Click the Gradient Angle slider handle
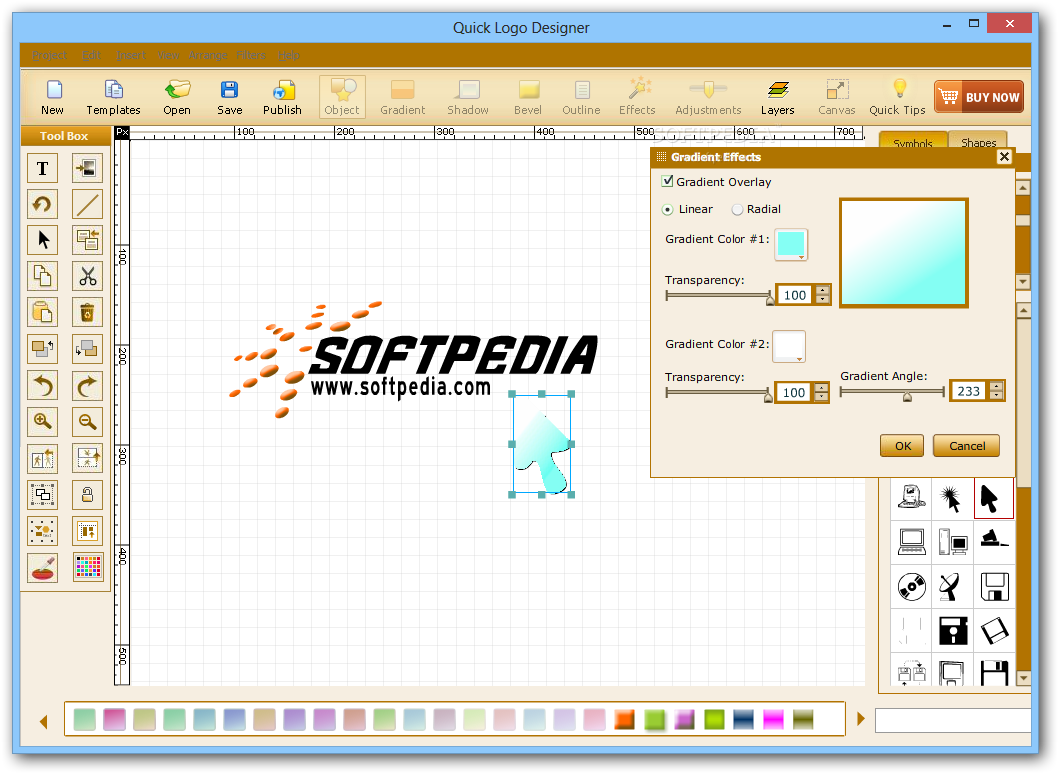This screenshot has width=1059, height=774. point(908,396)
